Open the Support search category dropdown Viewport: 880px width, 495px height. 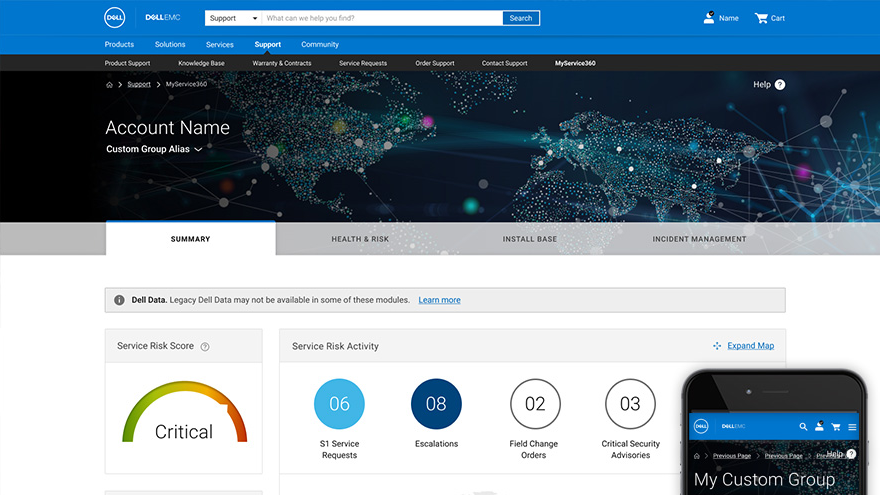pyautogui.click(x=233, y=18)
